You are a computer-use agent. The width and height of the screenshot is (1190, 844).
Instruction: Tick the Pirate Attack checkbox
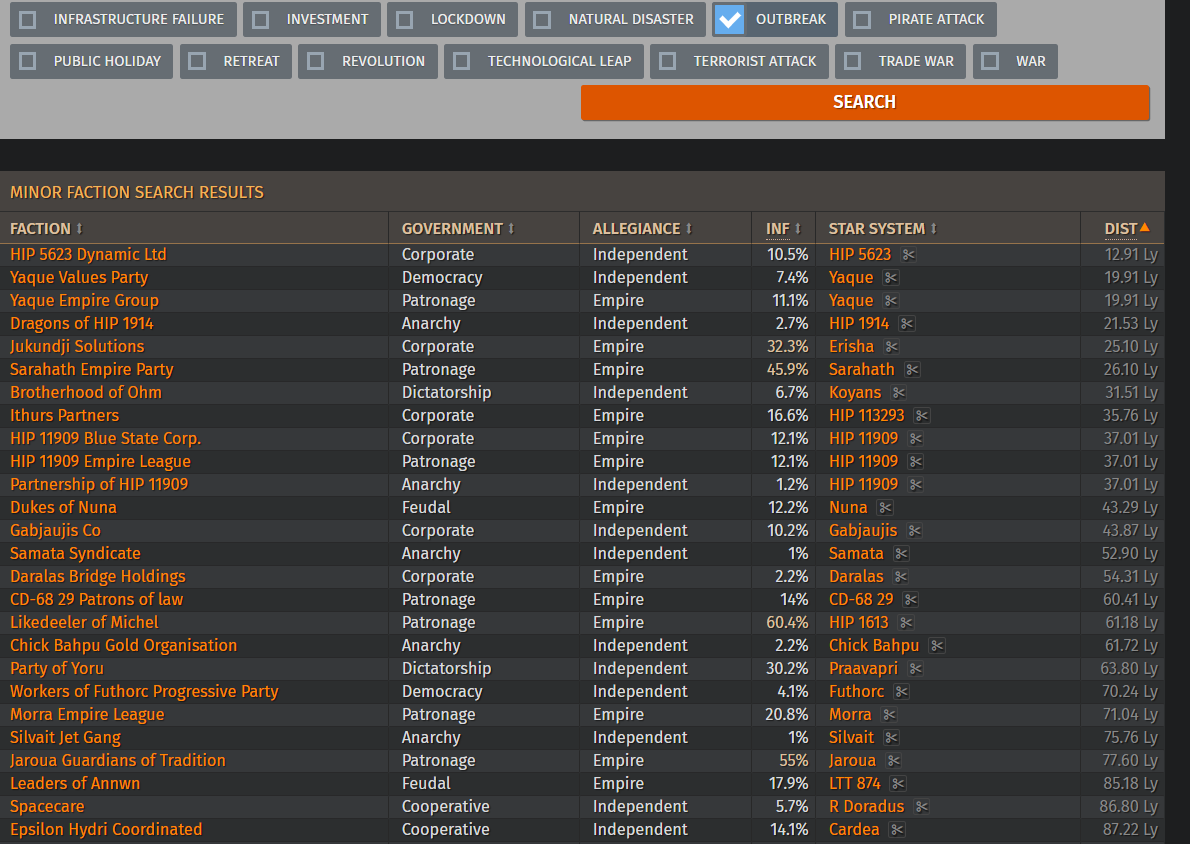pyautogui.click(x=862, y=20)
